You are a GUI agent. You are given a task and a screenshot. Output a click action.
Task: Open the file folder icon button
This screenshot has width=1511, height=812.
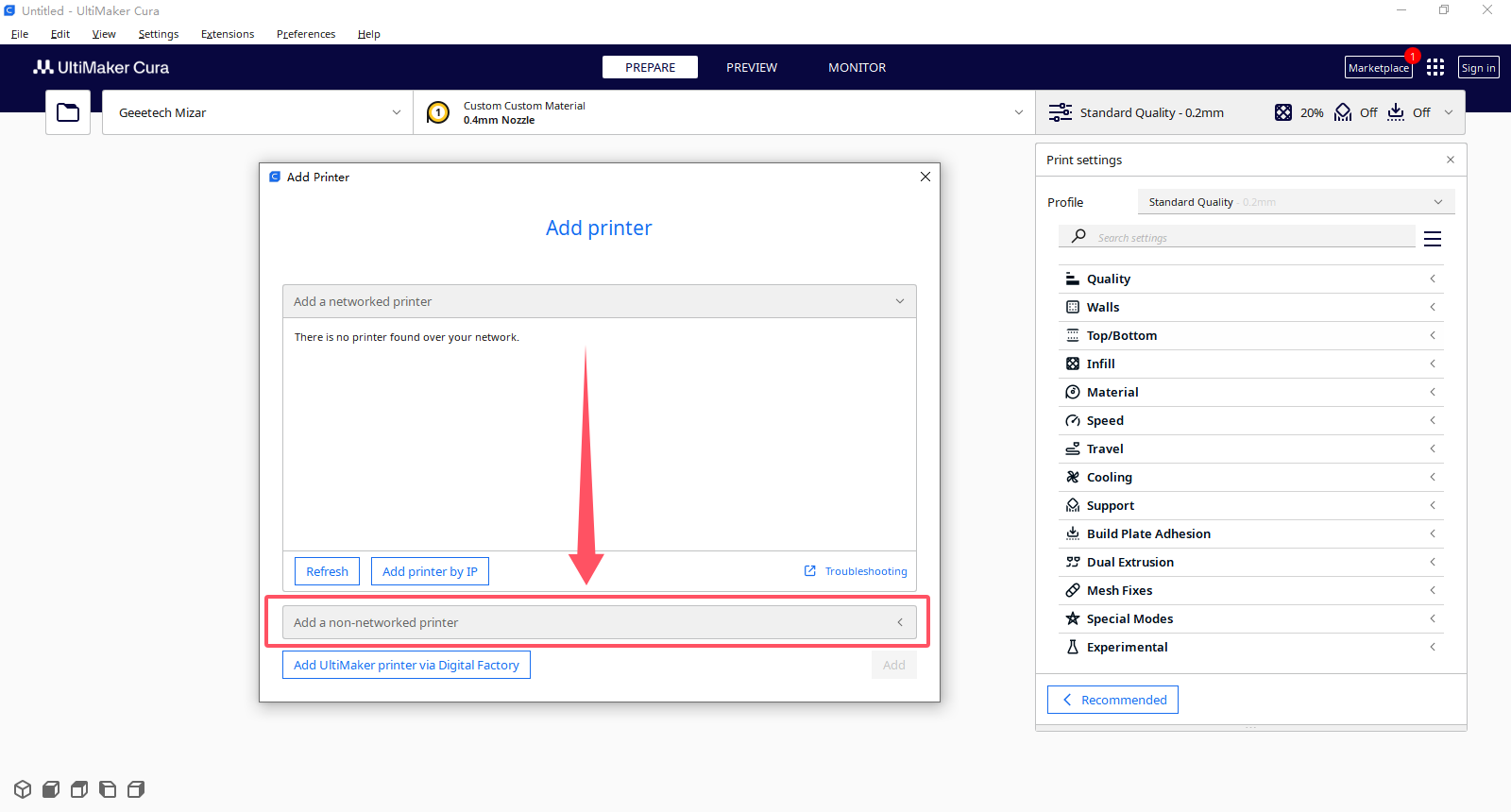[68, 112]
